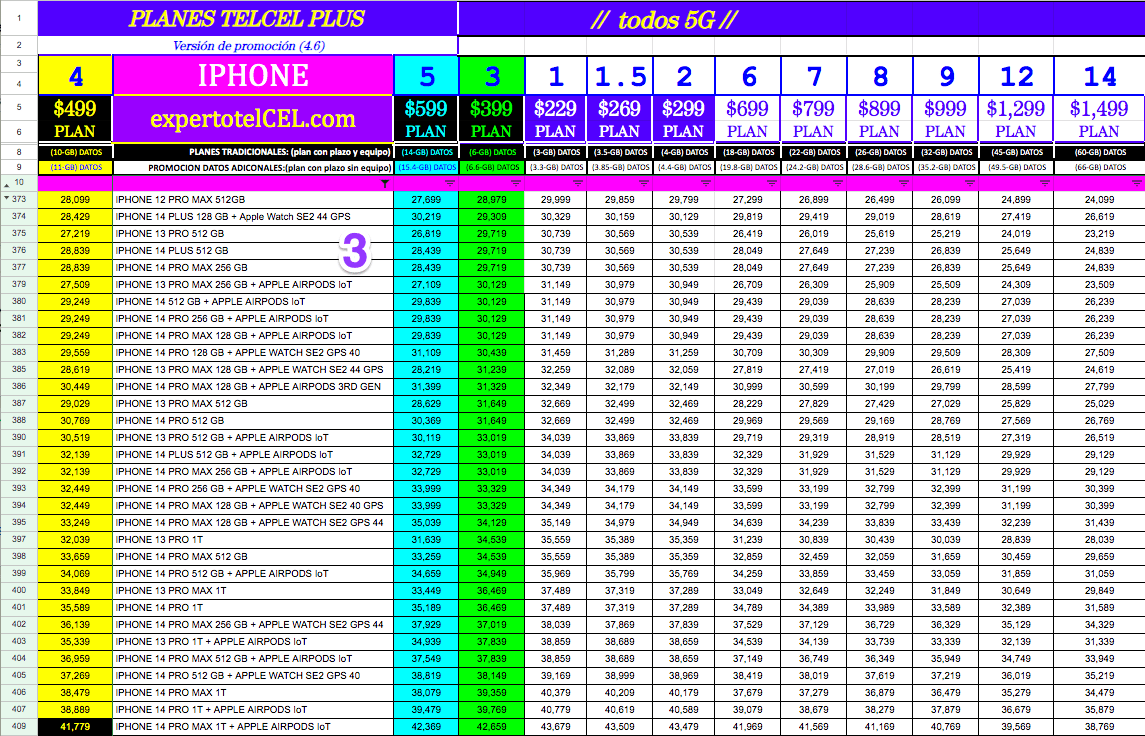The width and height of the screenshot is (1145, 736).
Task: Click the 42,659 cell in the green column
Action: pyautogui.click(x=491, y=727)
